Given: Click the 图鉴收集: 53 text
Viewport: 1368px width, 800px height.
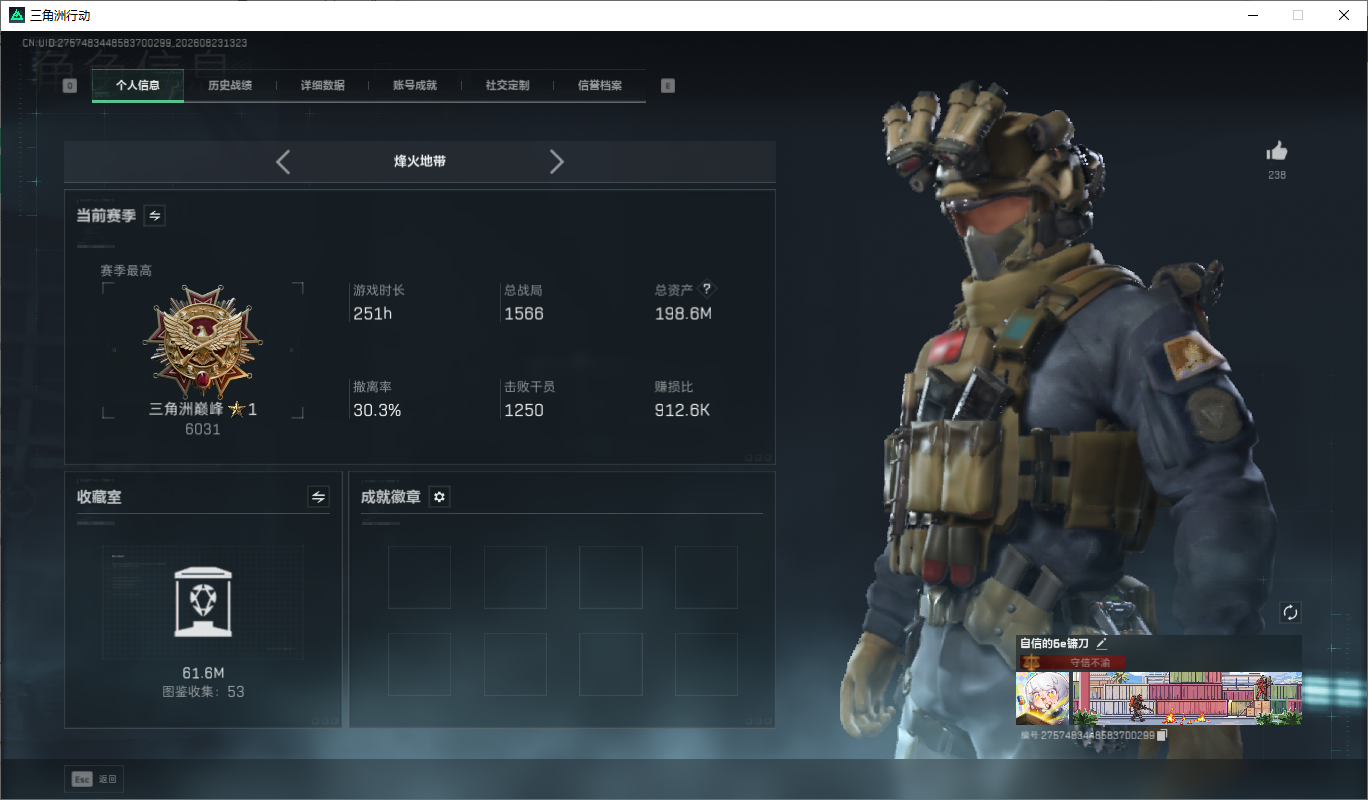Looking at the screenshot, I should 203,691.
